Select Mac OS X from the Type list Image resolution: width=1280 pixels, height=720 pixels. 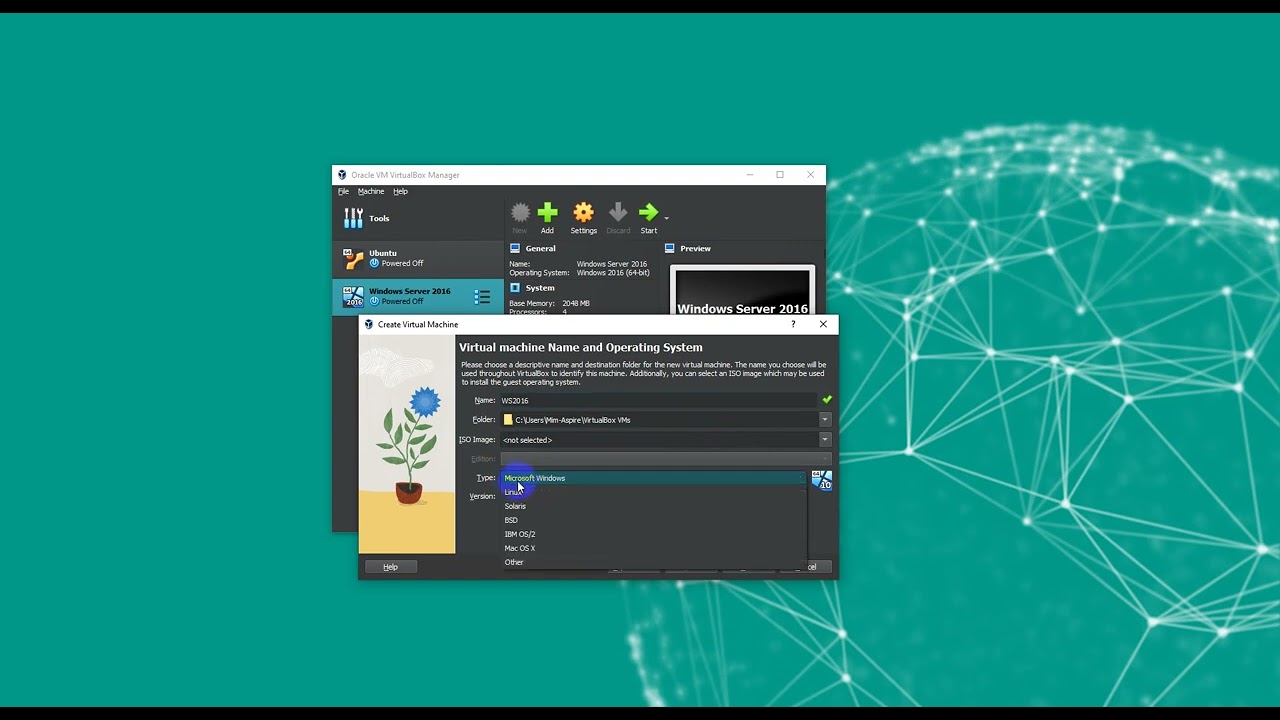tap(654, 548)
